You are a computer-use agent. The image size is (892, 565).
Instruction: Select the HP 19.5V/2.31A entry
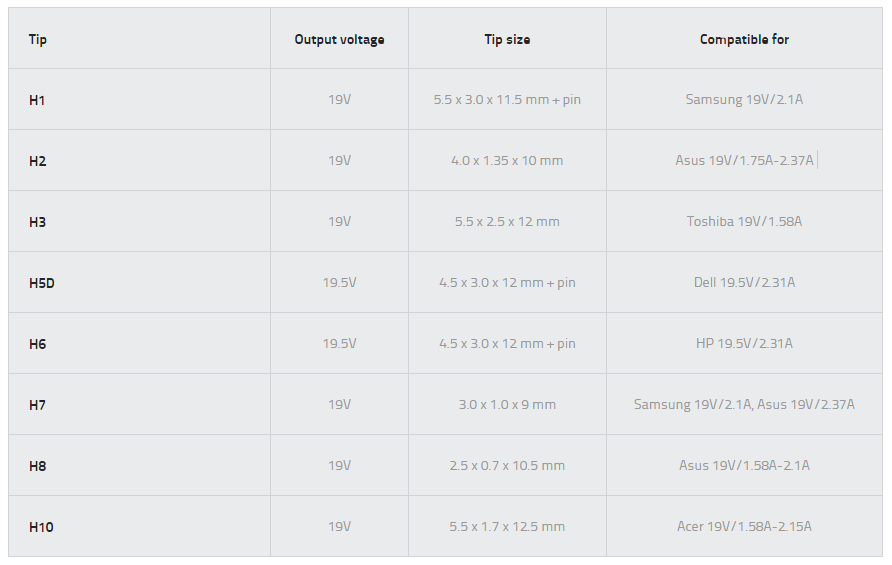tap(744, 343)
